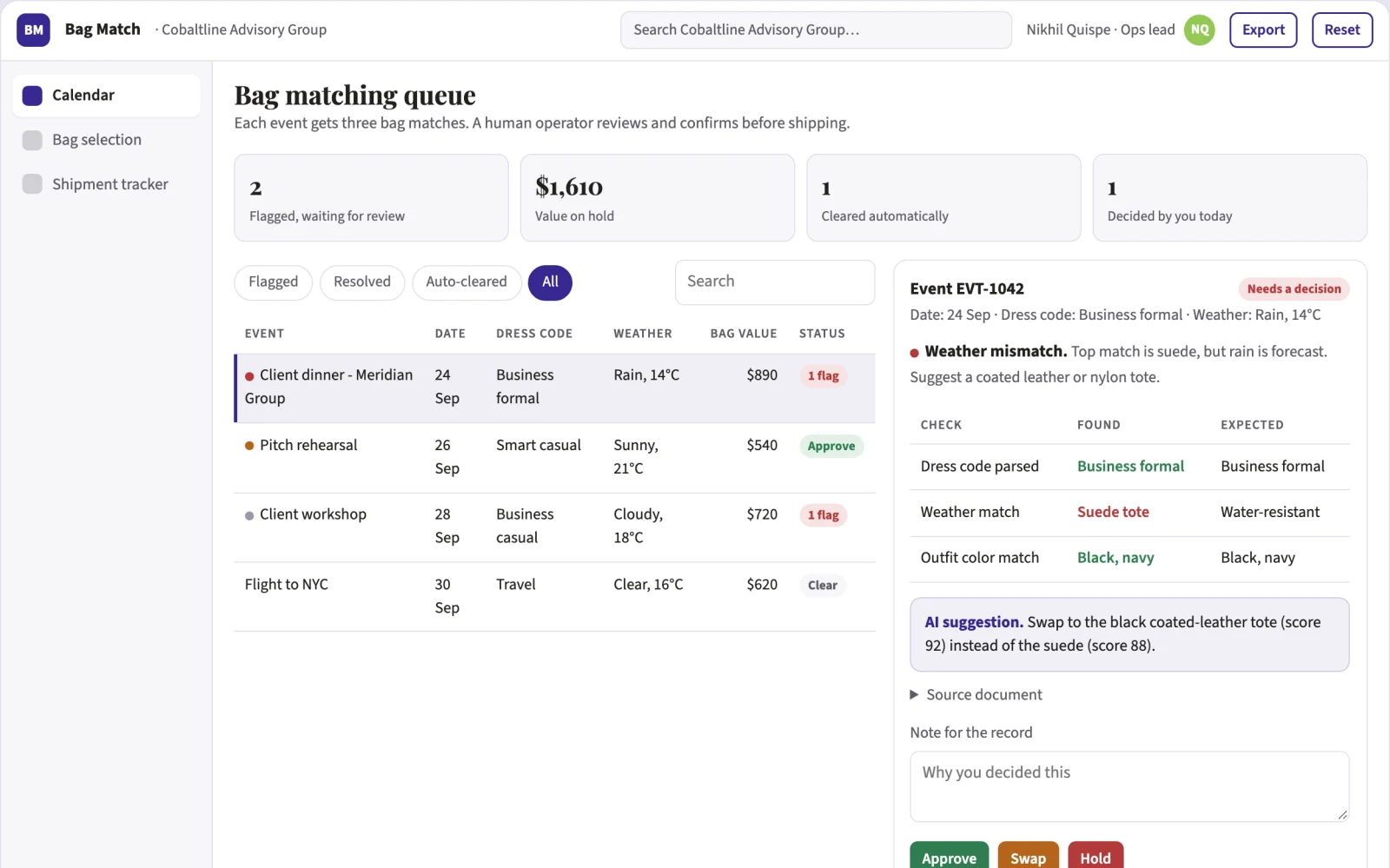Click the Clear status badge for Flight to NYC
The width and height of the screenshot is (1390, 868).
(x=822, y=586)
